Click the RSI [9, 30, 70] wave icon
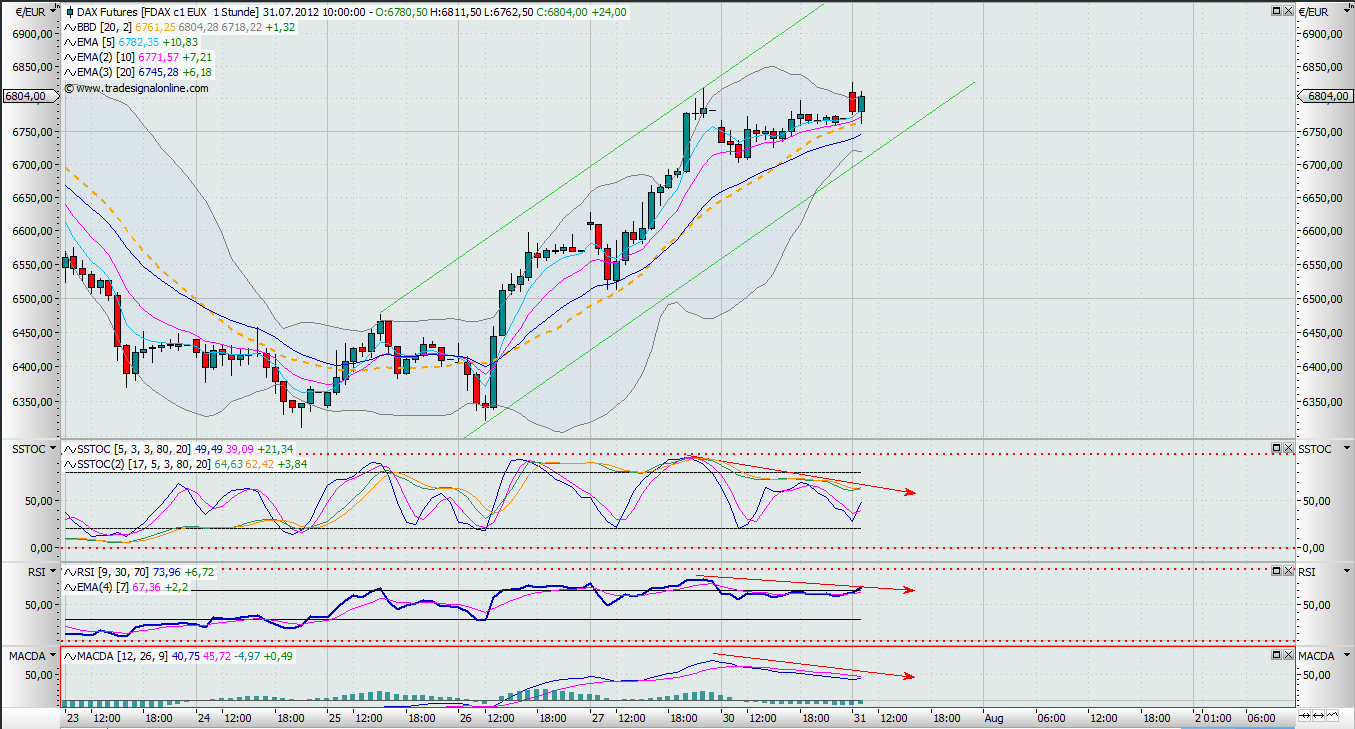The image size is (1355, 729). point(69,571)
